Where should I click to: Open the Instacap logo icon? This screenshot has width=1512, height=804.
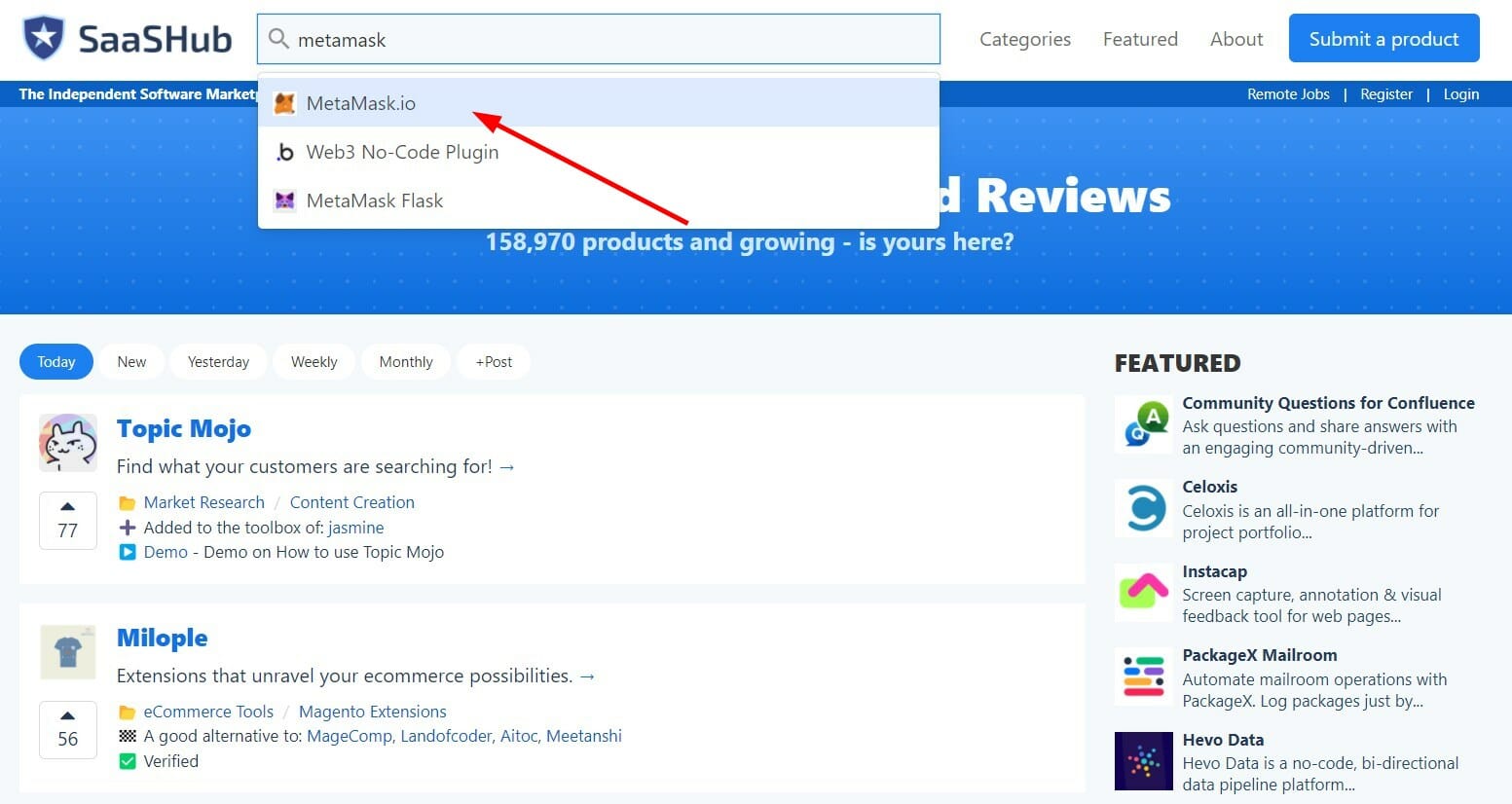click(1144, 593)
